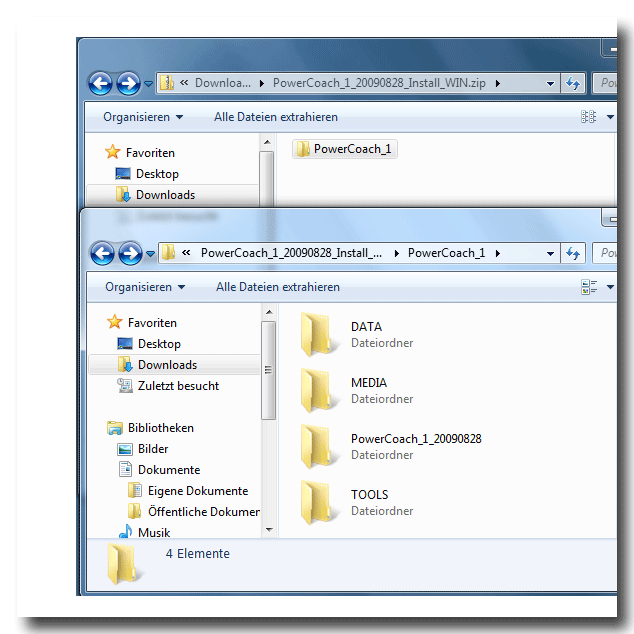This screenshot has height=634, width=634.
Task: Select Downloa... breadcrumb in rear window
Action: pos(223,83)
